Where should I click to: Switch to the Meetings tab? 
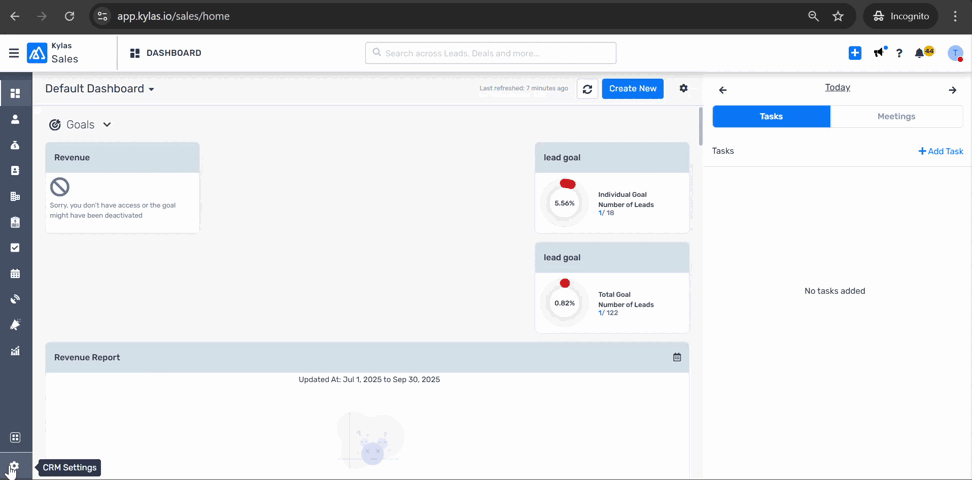(x=896, y=116)
